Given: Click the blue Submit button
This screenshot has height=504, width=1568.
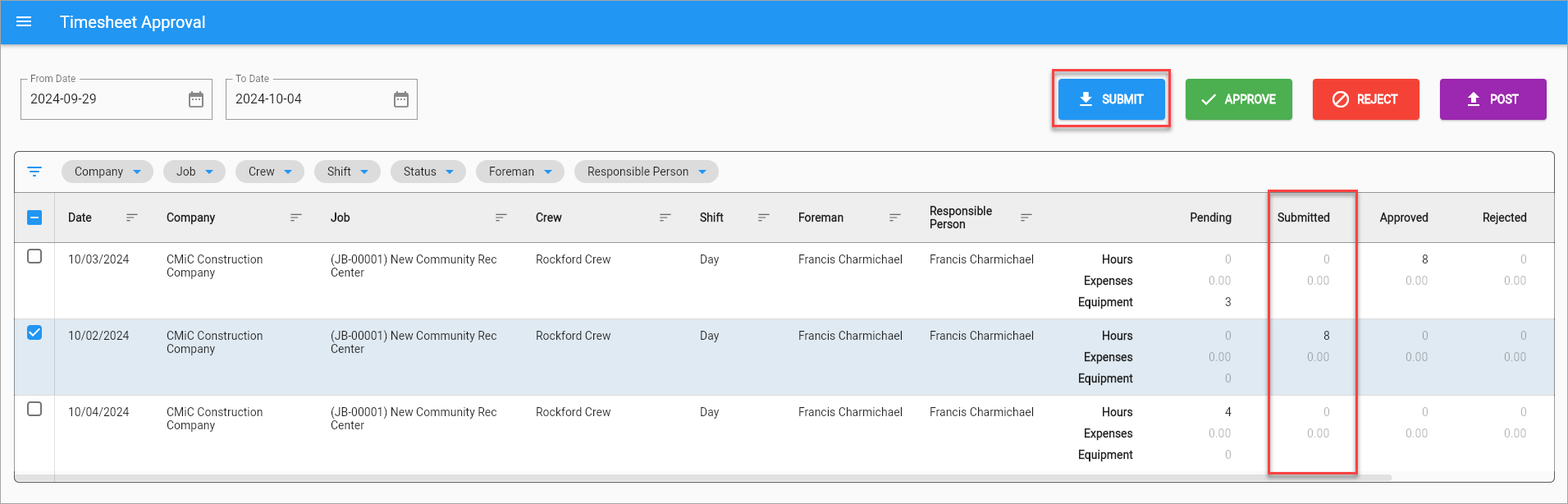Looking at the screenshot, I should tap(1112, 99).
